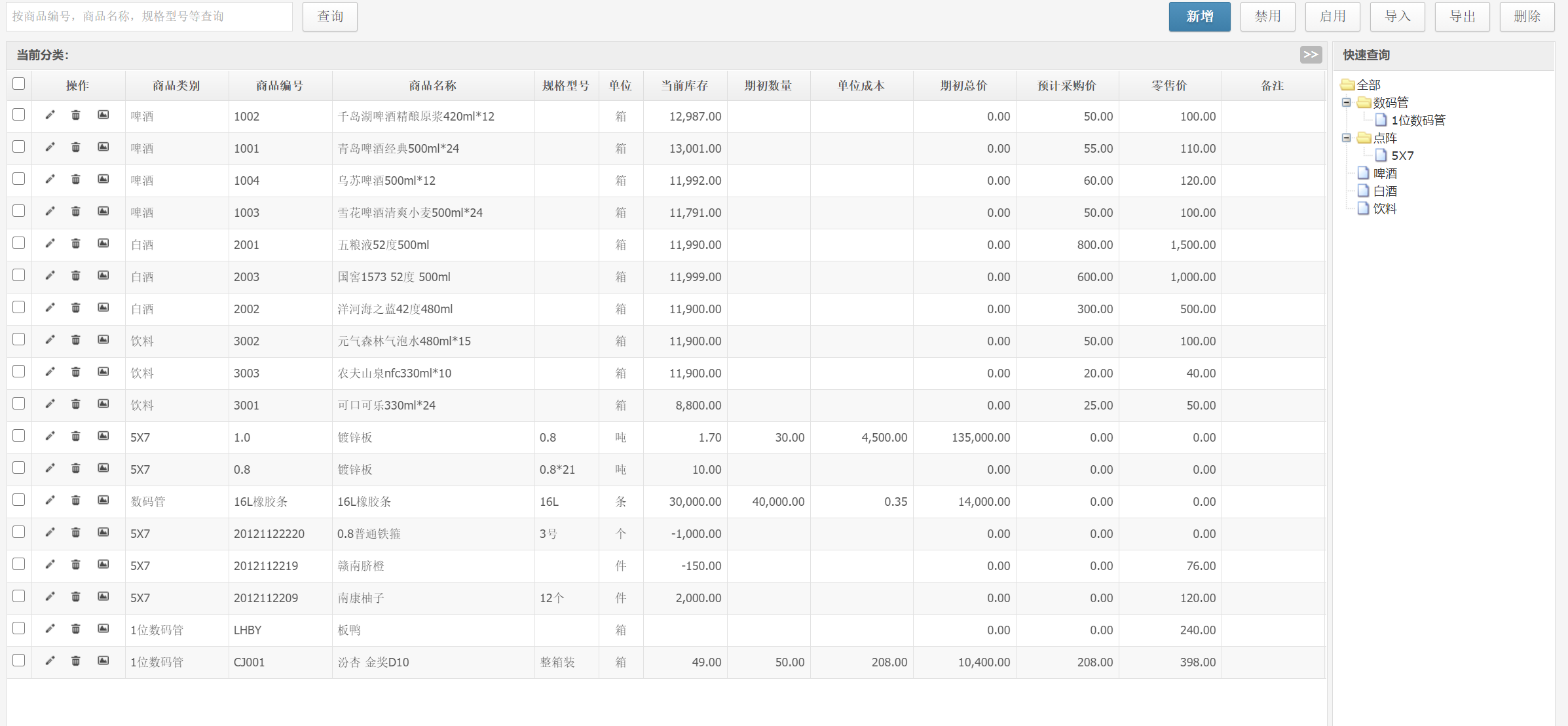Delete CJ001 row using trash icon
This screenshot has width=1568, height=726.
point(76,661)
